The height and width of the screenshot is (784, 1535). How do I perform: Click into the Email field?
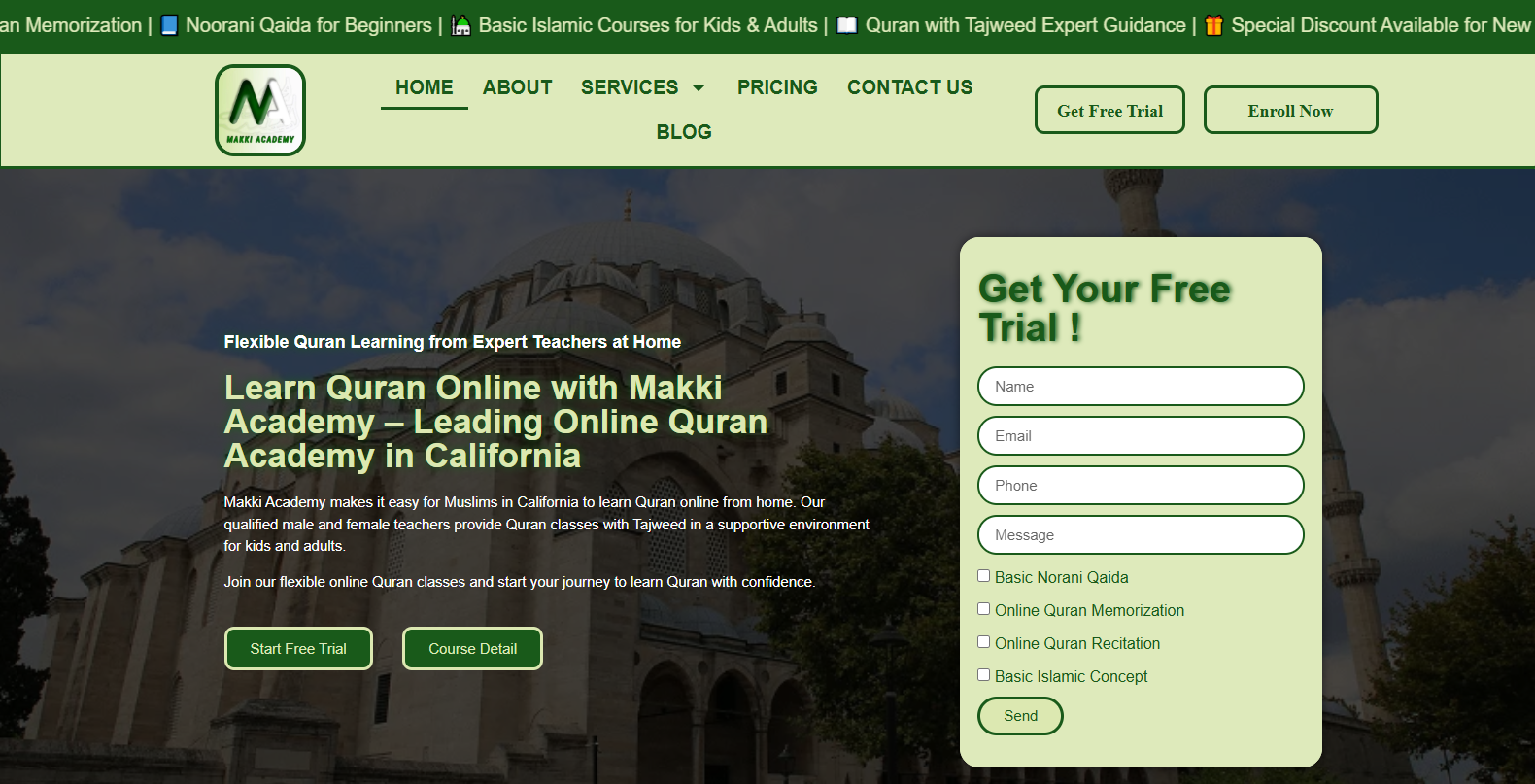tap(1141, 435)
